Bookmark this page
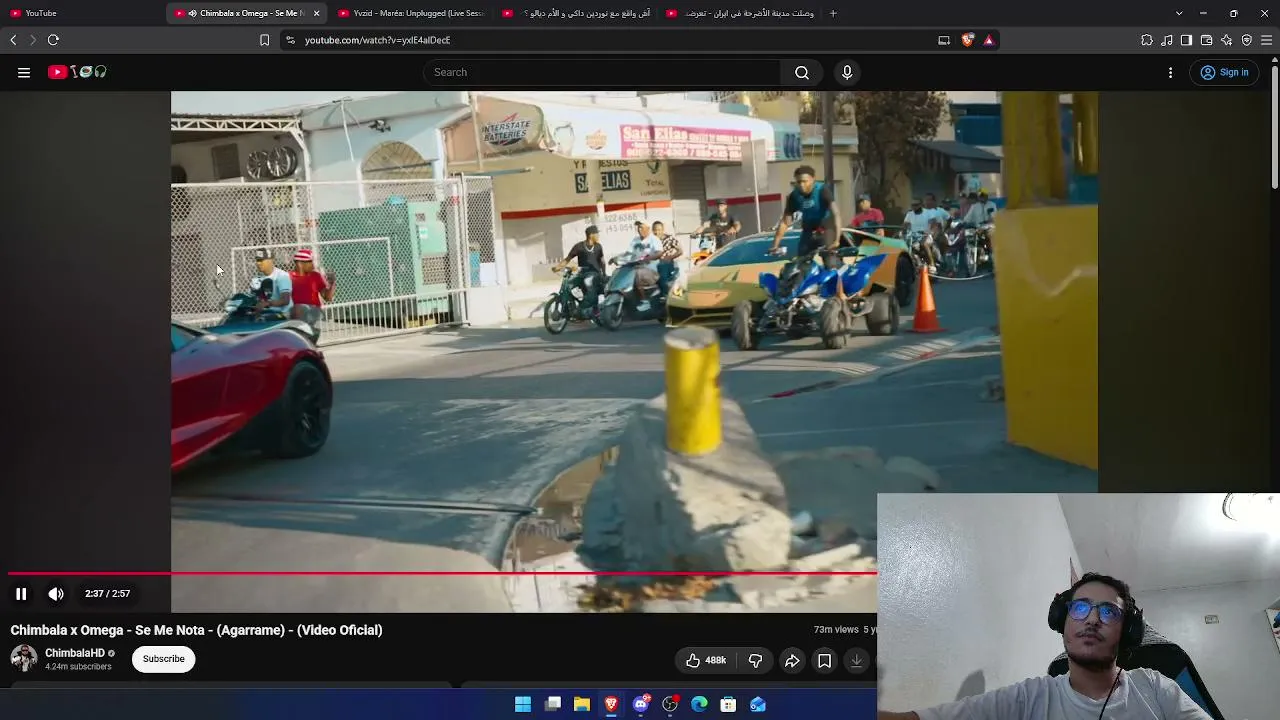Image resolution: width=1280 pixels, height=720 pixels. pyautogui.click(x=264, y=40)
